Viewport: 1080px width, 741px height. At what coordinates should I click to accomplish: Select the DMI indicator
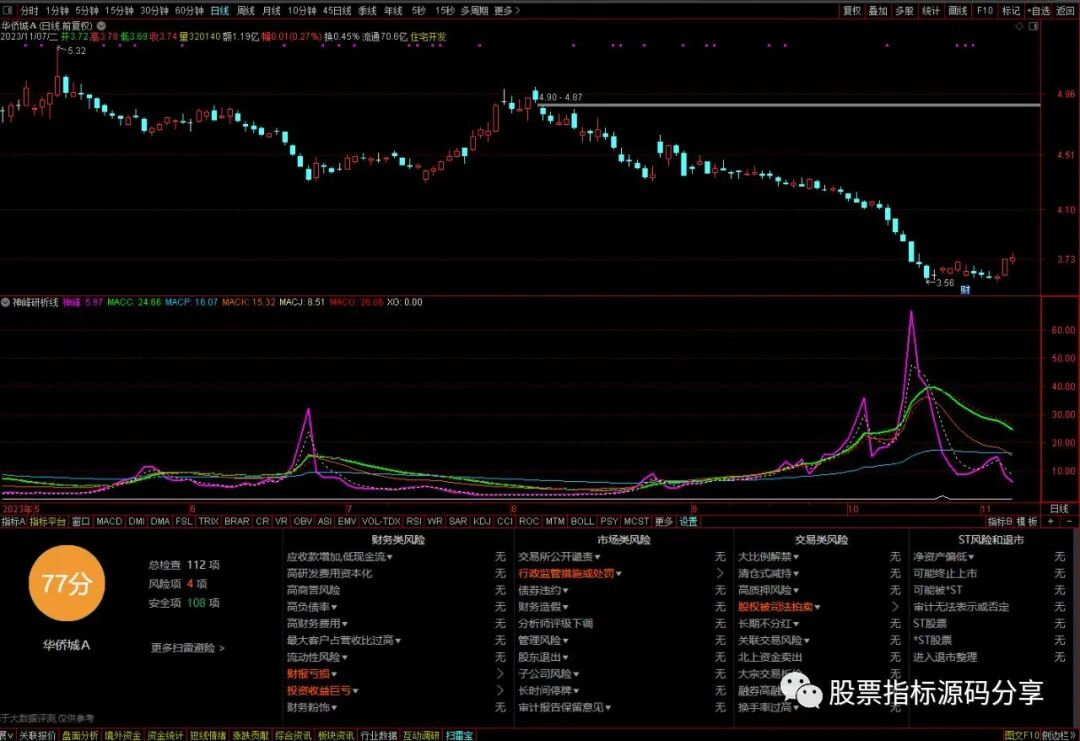[x=136, y=521]
